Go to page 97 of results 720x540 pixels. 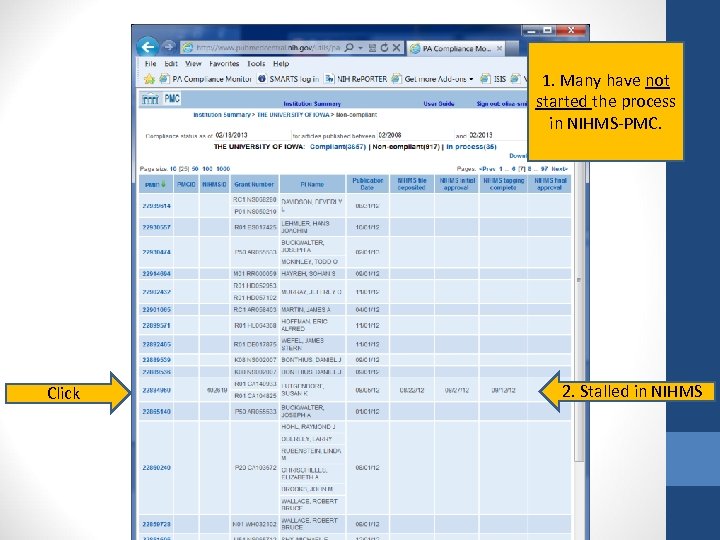[x=545, y=169]
